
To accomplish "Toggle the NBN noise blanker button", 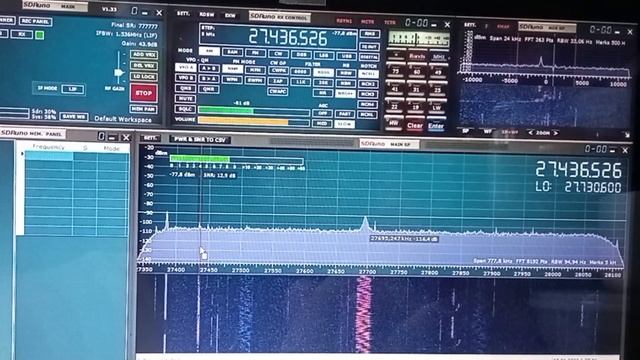I will coord(346,83).
